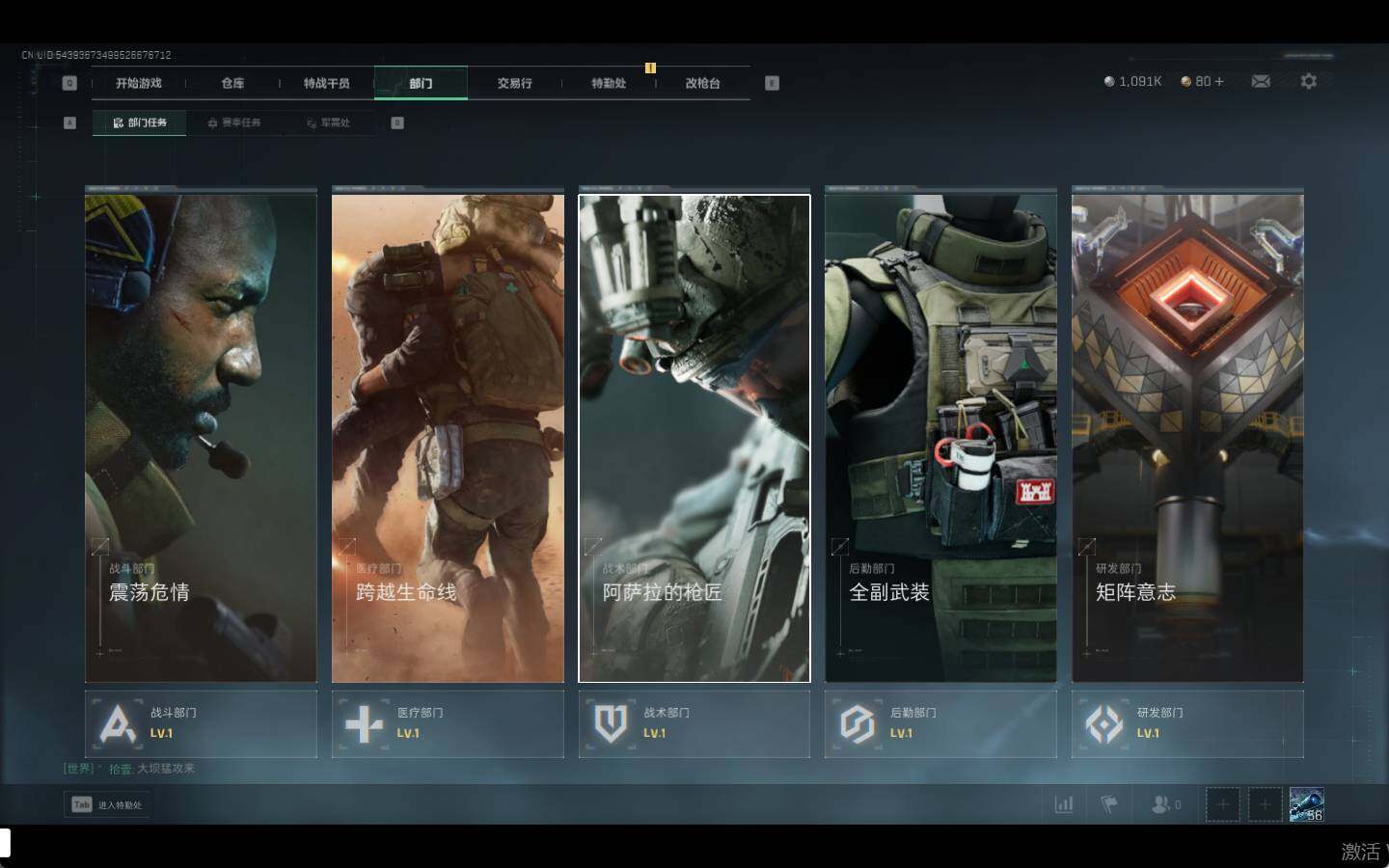Open the mail envelope inbox
Viewport: 1389px width, 868px height.
tap(1261, 81)
